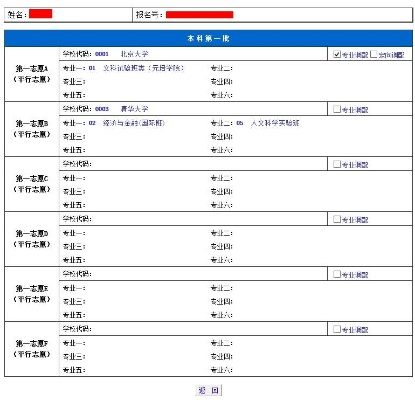Click 专业六 label in 第一志愿F
This screenshot has width=415, height=400.
pos(222,370)
